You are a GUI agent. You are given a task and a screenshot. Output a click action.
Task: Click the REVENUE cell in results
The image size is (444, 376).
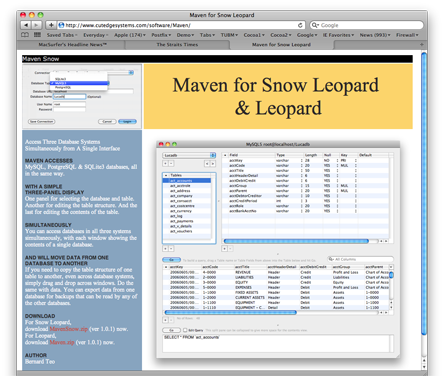pos(243,272)
